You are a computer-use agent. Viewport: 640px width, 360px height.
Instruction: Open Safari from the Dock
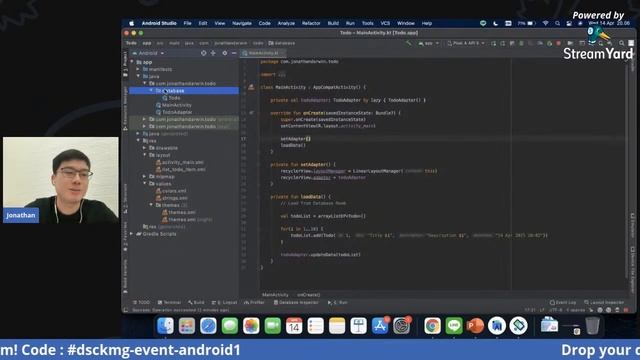point(208,326)
